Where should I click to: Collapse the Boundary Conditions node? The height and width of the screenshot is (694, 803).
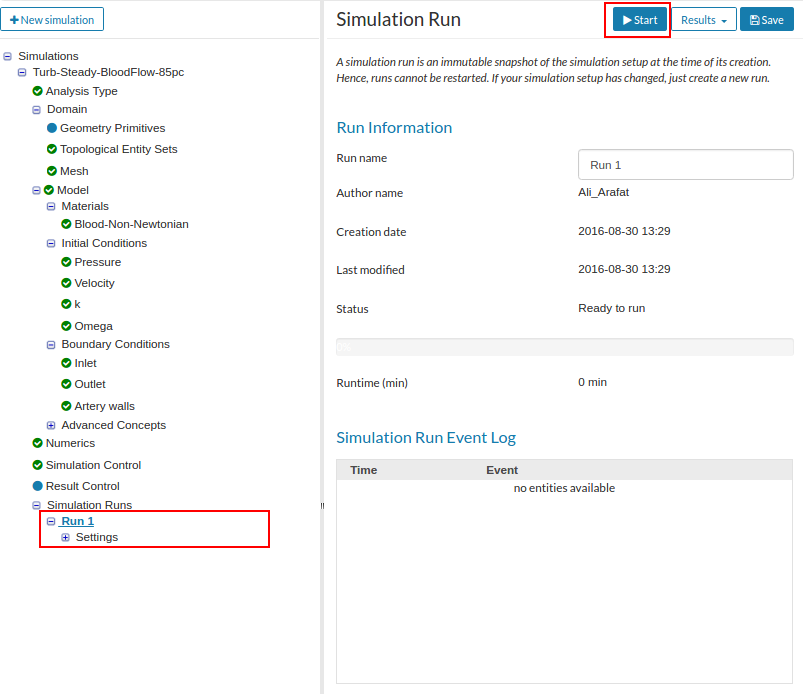click(x=51, y=345)
